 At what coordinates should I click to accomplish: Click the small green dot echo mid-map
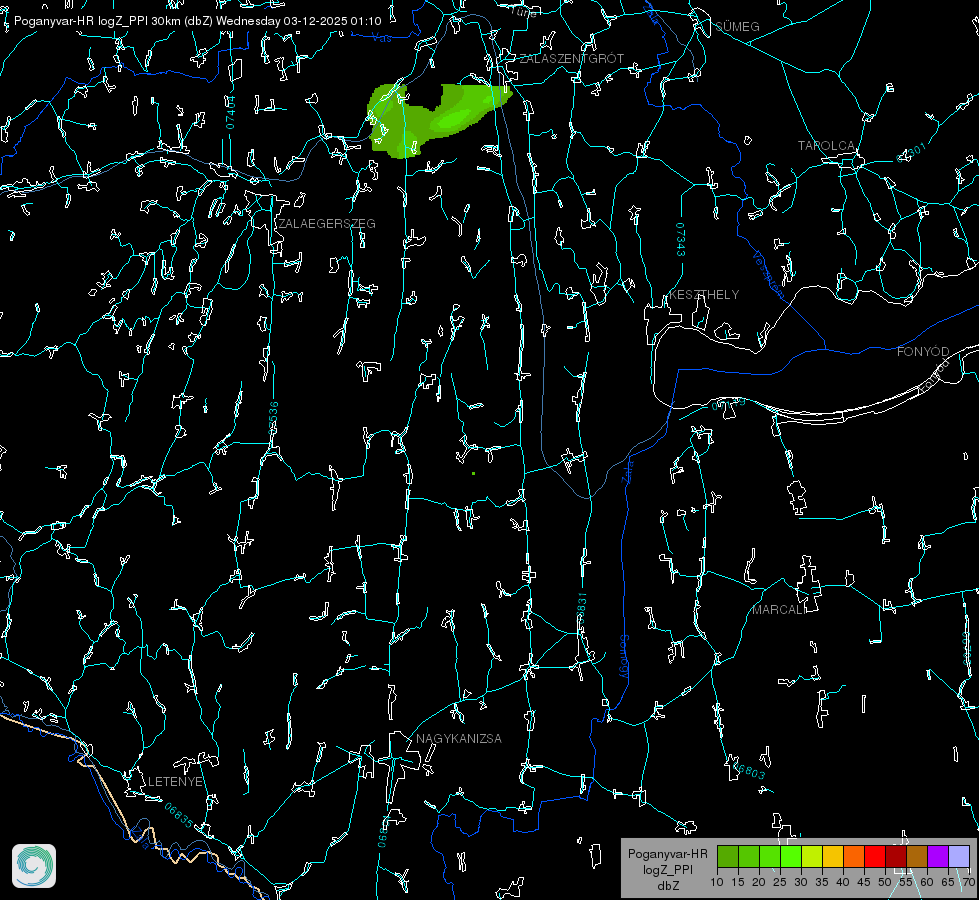point(474,473)
